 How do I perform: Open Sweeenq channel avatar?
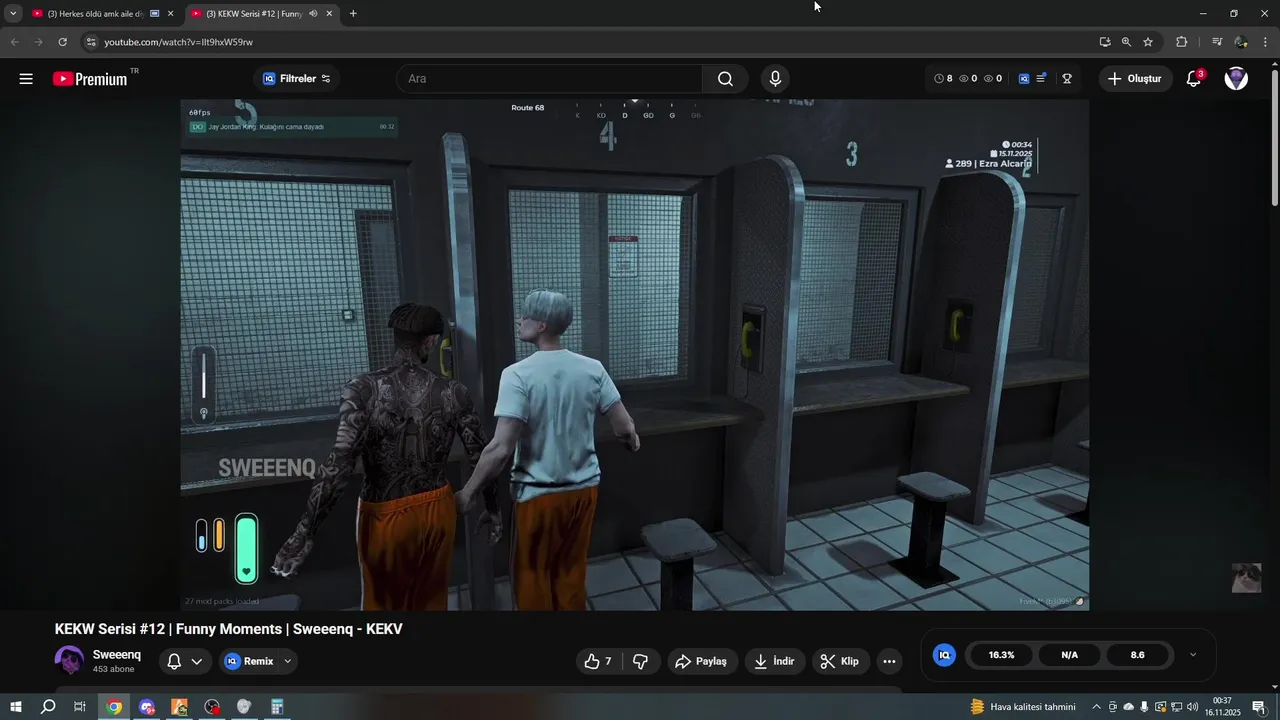pyautogui.click(x=70, y=661)
